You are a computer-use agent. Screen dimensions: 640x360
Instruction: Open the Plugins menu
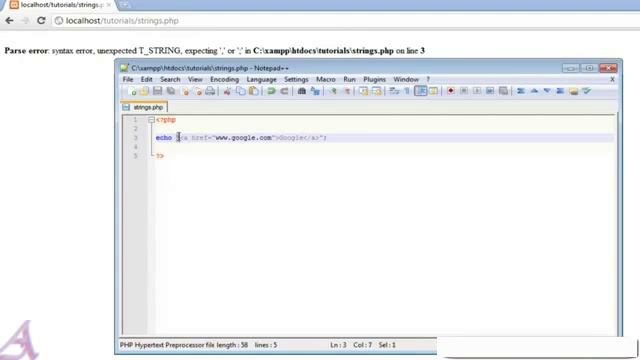point(374,79)
